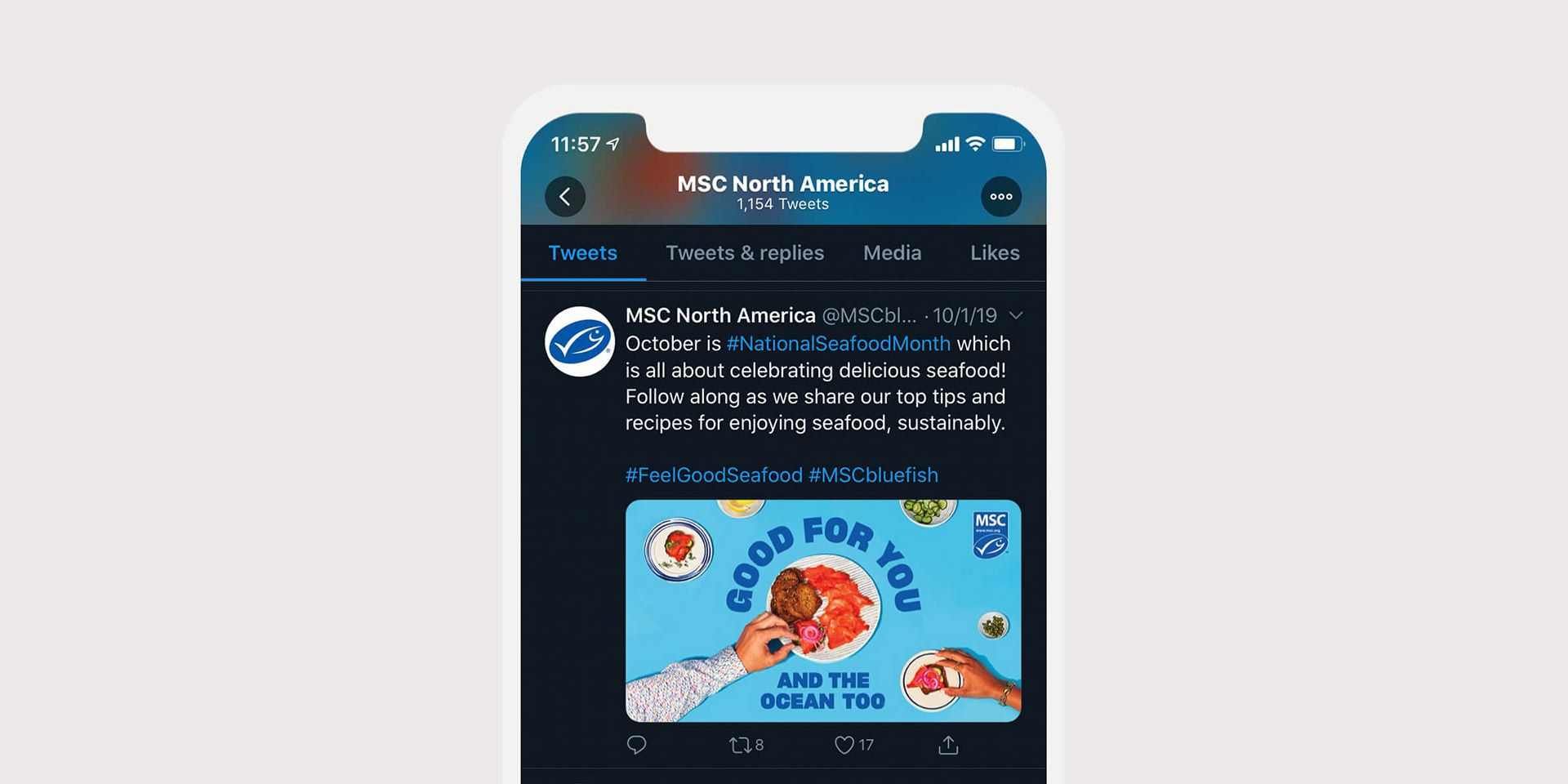Open the Tweets & replies tab
1568x784 pixels.
tap(745, 253)
